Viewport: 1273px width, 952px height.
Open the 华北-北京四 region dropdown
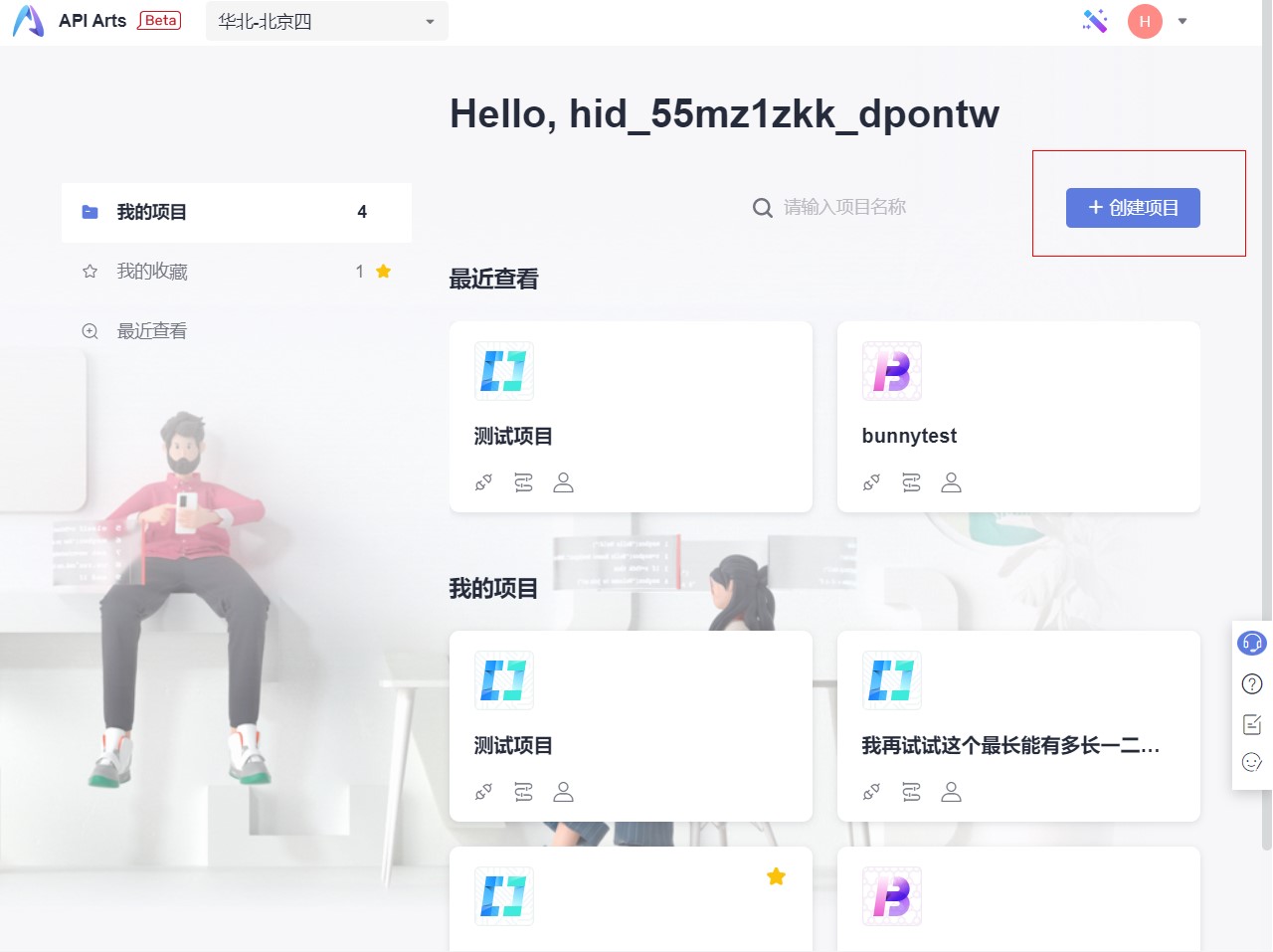tap(327, 21)
